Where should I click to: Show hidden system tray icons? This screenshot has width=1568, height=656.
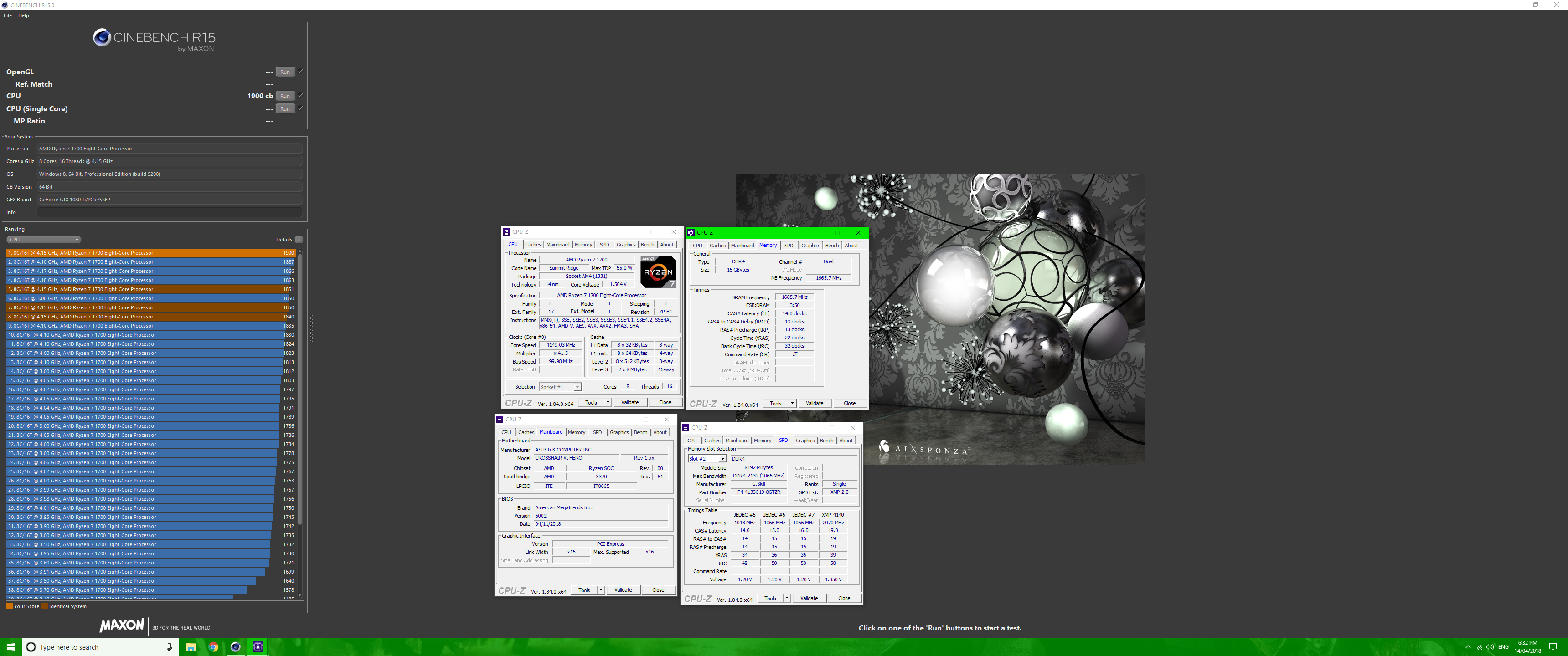[1468, 647]
